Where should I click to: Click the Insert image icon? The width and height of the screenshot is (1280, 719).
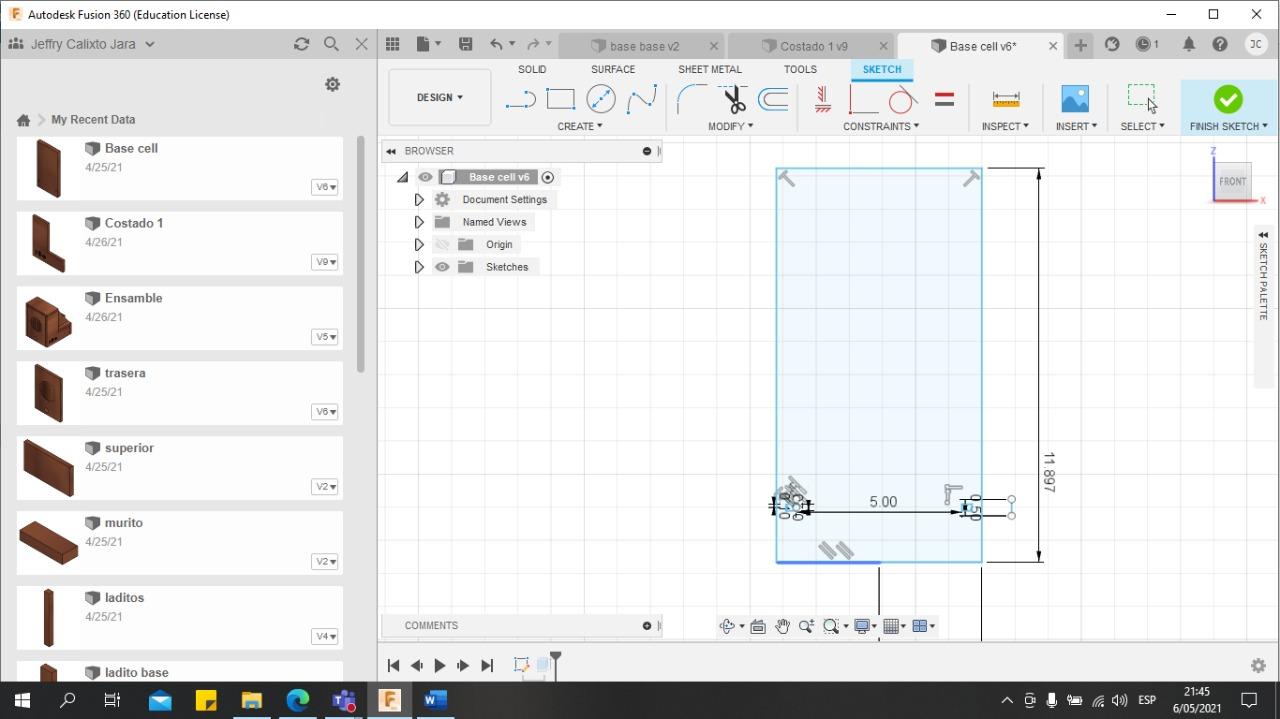tap(1075, 99)
